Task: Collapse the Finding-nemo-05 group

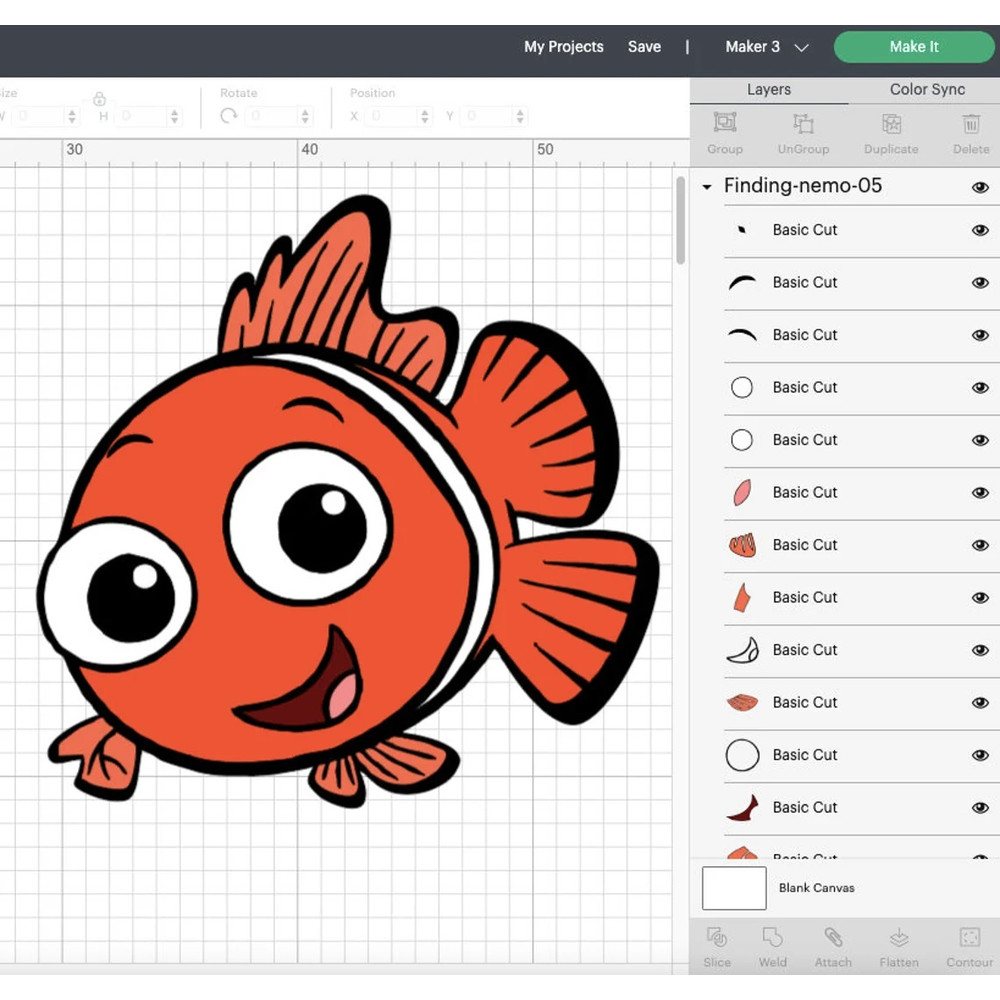Action: (706, 186)
